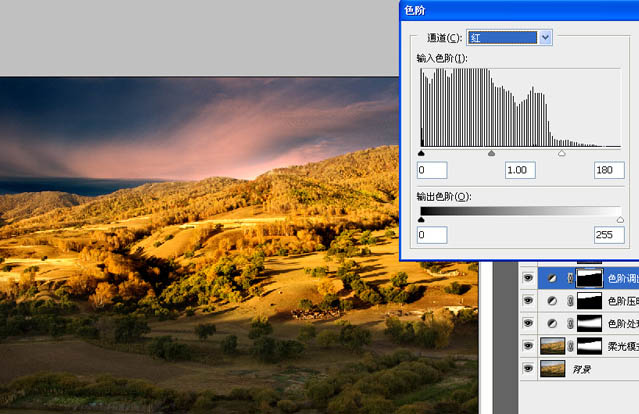The height and width of the screenshot is (414, 639).
Task: Toggle visibility of the 背景 layer
Action: tap(527, 369)
